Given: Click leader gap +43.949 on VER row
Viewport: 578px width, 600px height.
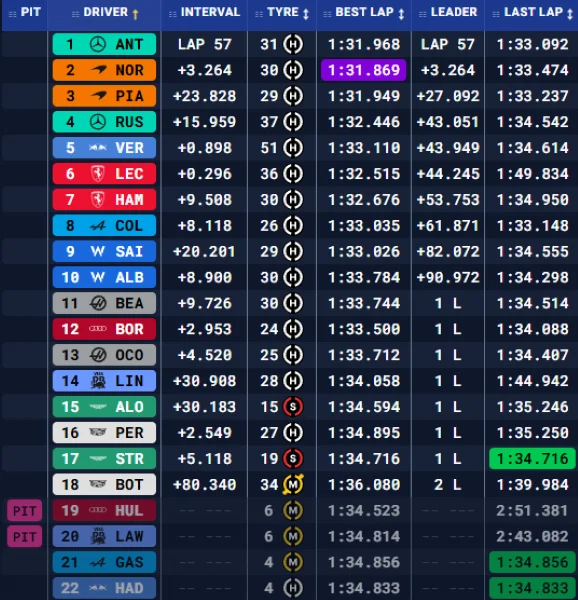Looking at the screenshot, I should point(448,148).
